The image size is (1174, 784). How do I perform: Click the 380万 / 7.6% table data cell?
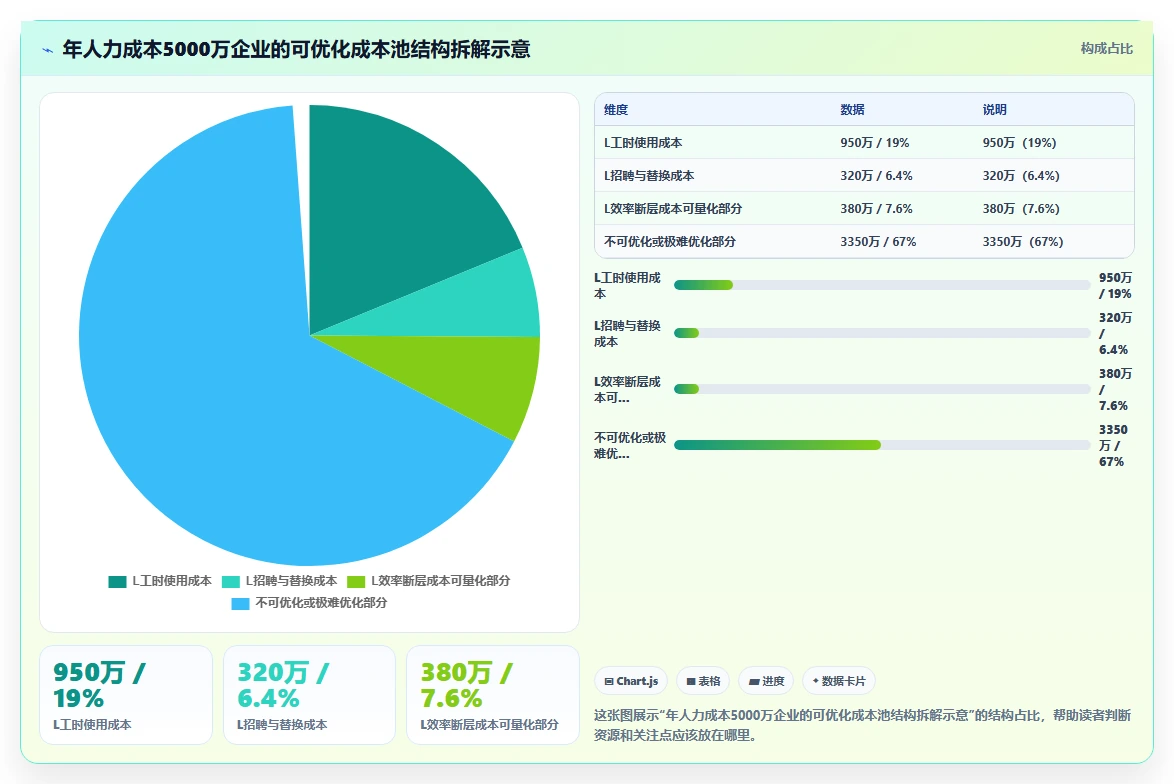tap(876, 208)
